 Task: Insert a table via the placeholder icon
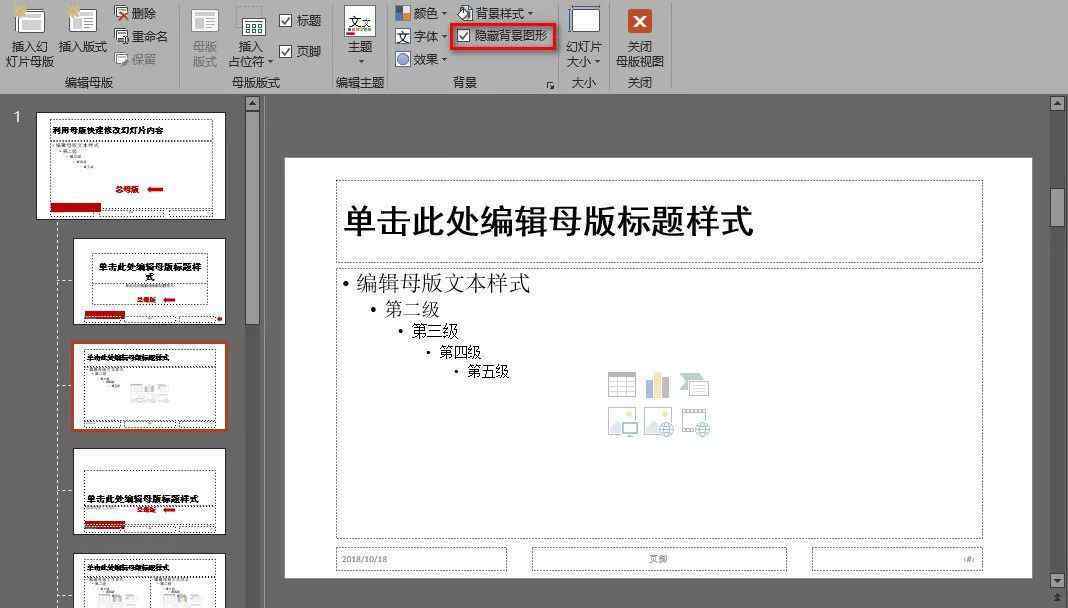621,385
